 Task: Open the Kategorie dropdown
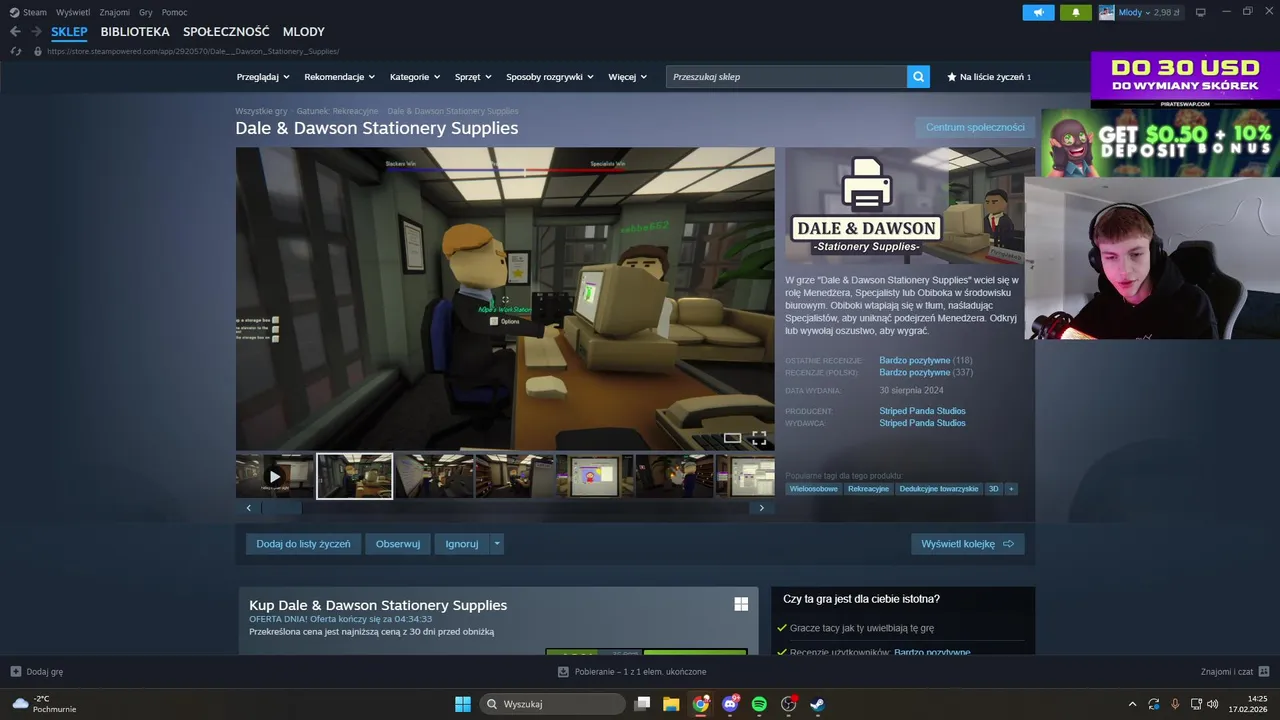[x=415, y=77]
